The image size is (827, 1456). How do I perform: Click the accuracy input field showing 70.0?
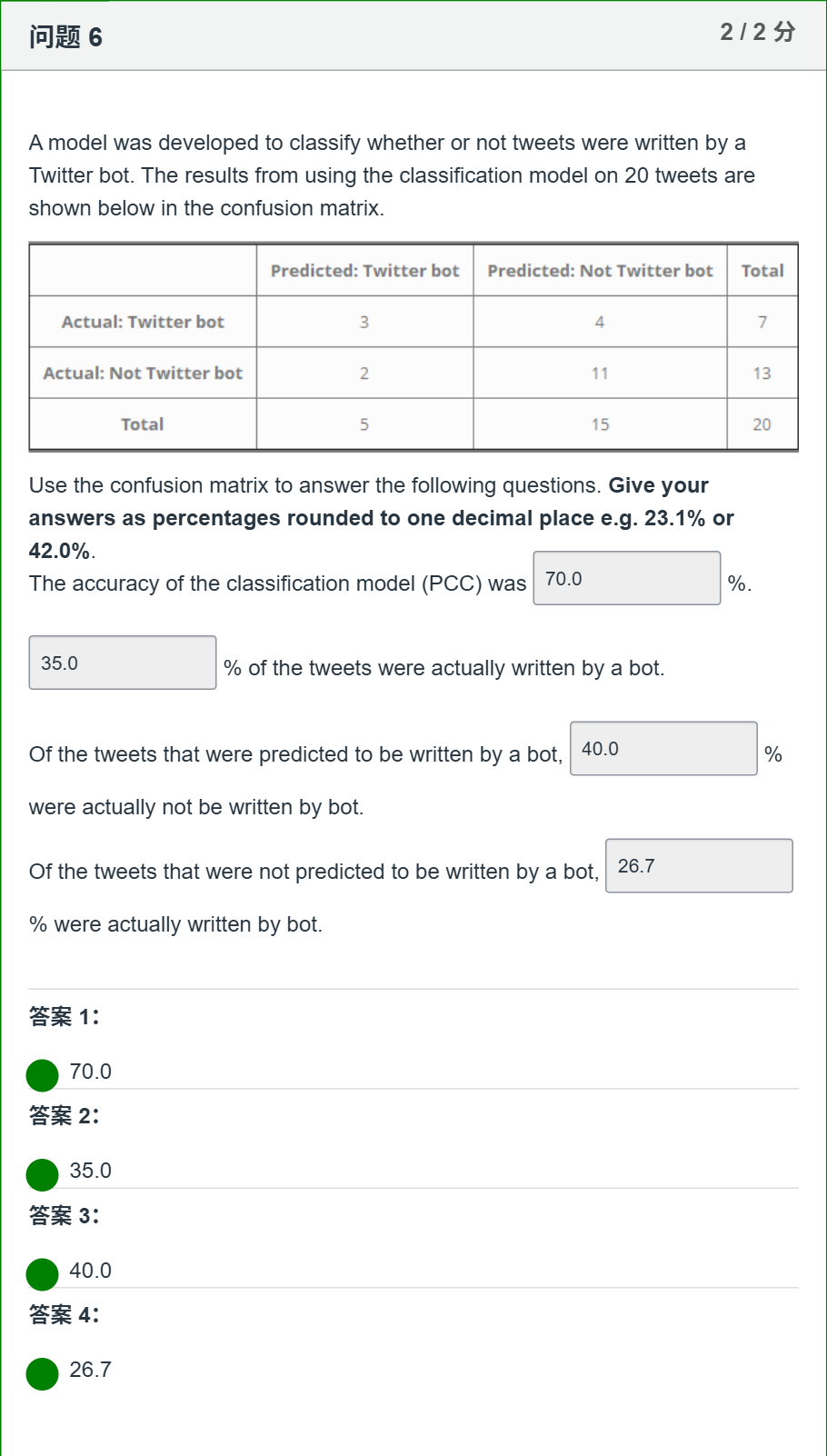pyautogui.click(x=627, y=578)
